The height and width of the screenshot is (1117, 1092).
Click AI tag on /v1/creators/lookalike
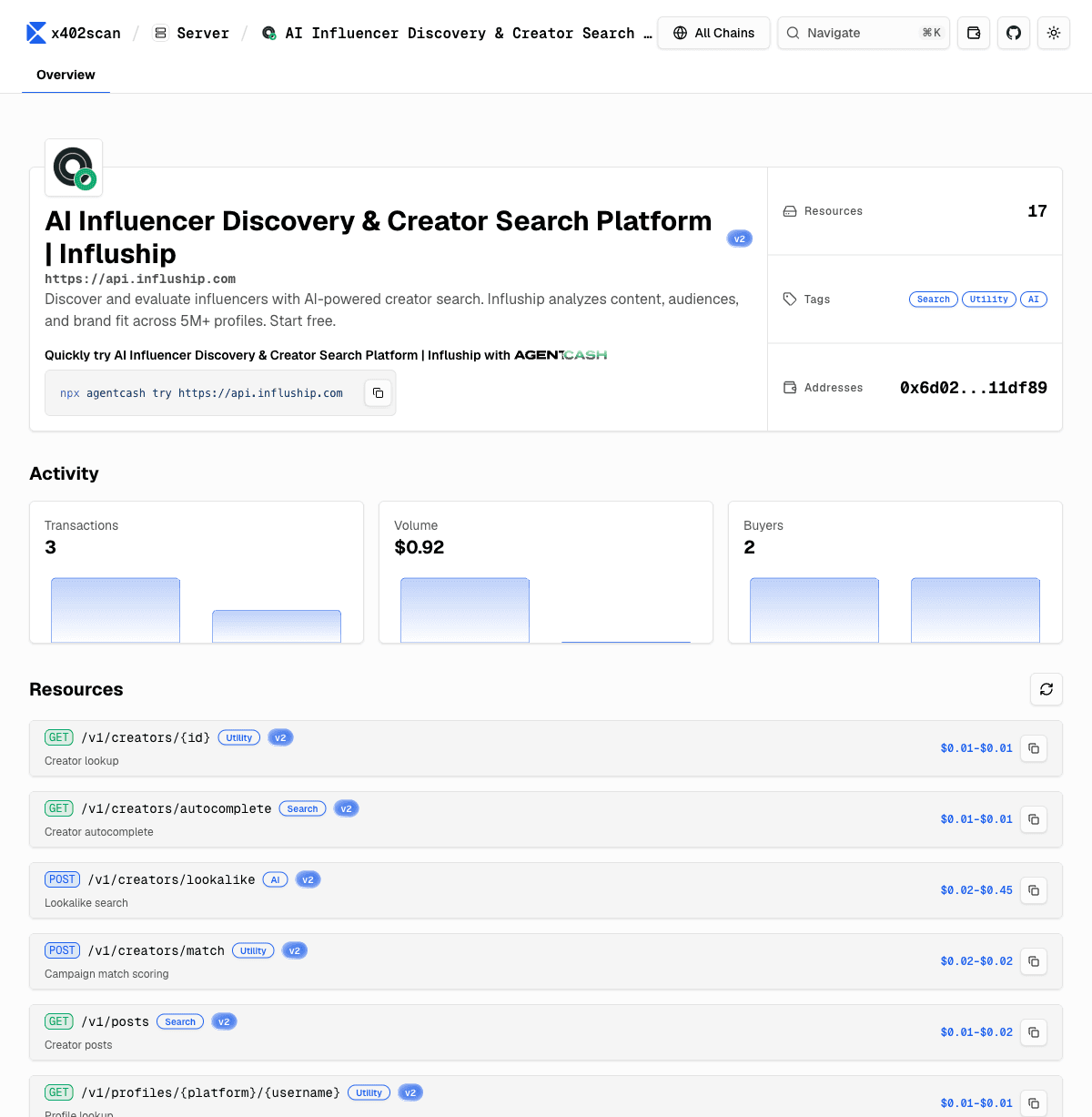[276, 880]
